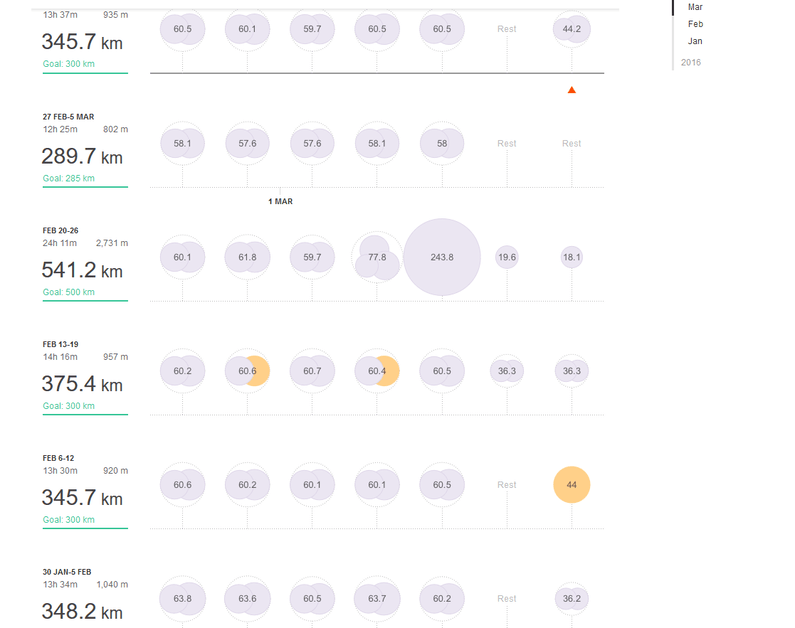Click the 375.4 km weekly total
The height and width of the screenshot is (628, 795).
82,384
